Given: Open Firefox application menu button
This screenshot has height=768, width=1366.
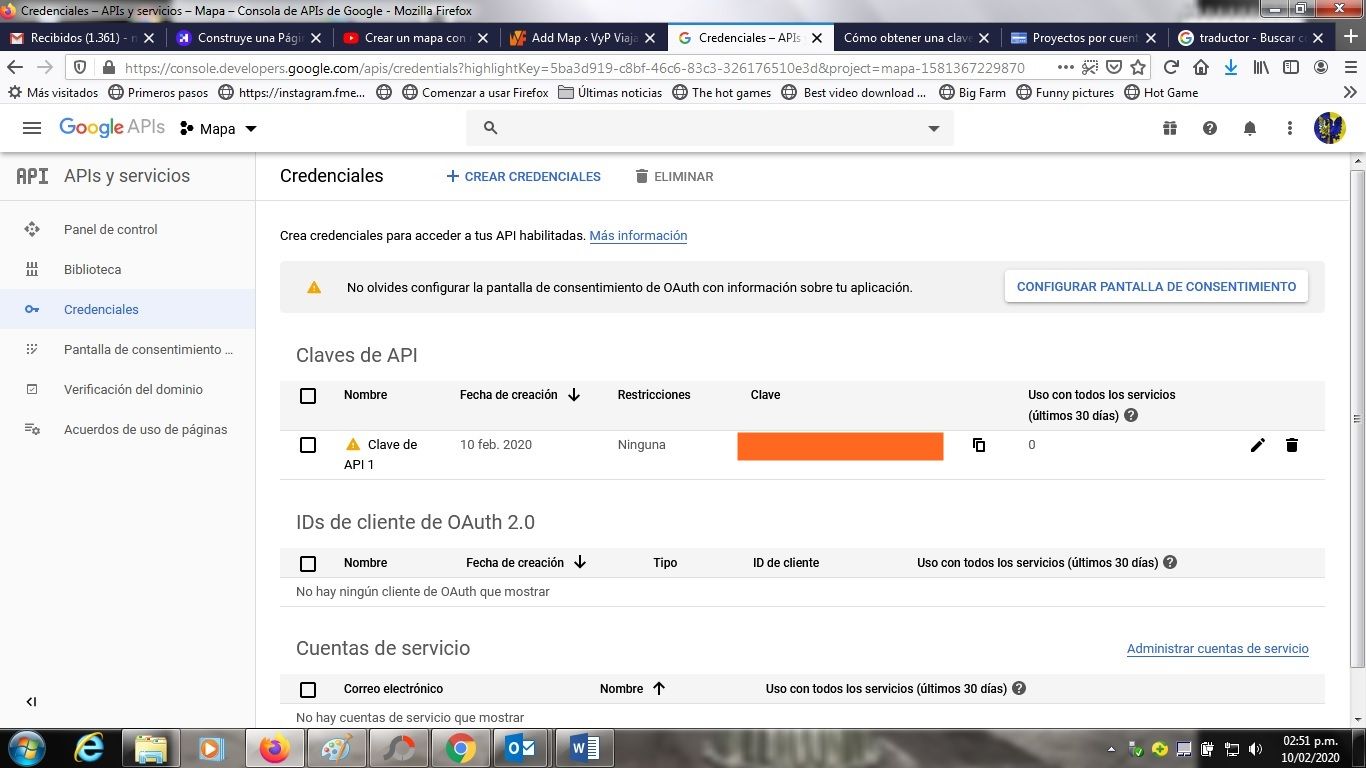Looking at the screenshot, I should [x=1350, y=67].
